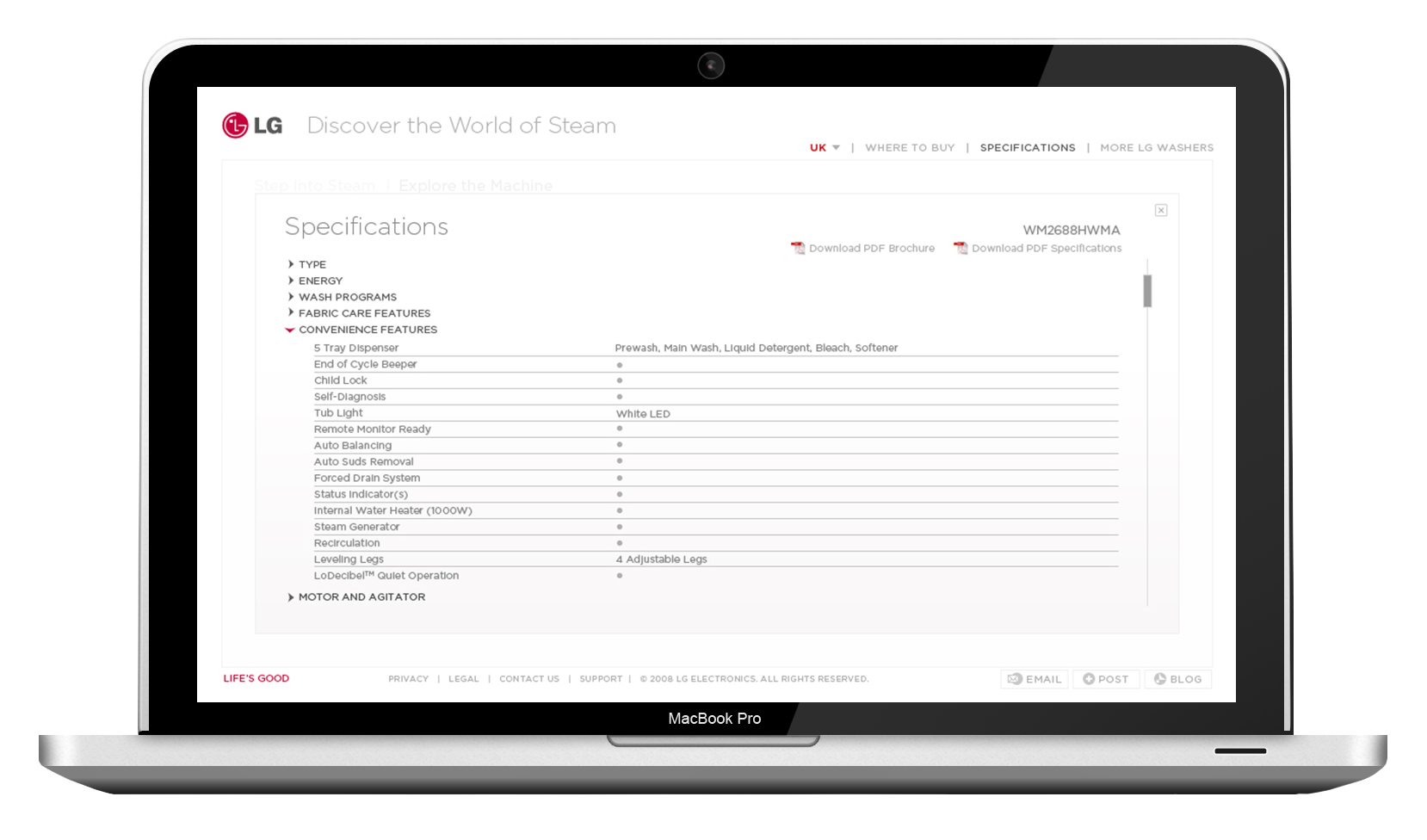The image size is (1427, 840).
Task: Download PDF Brochure link
Action: pyautogui.click(x=871, y=248)
